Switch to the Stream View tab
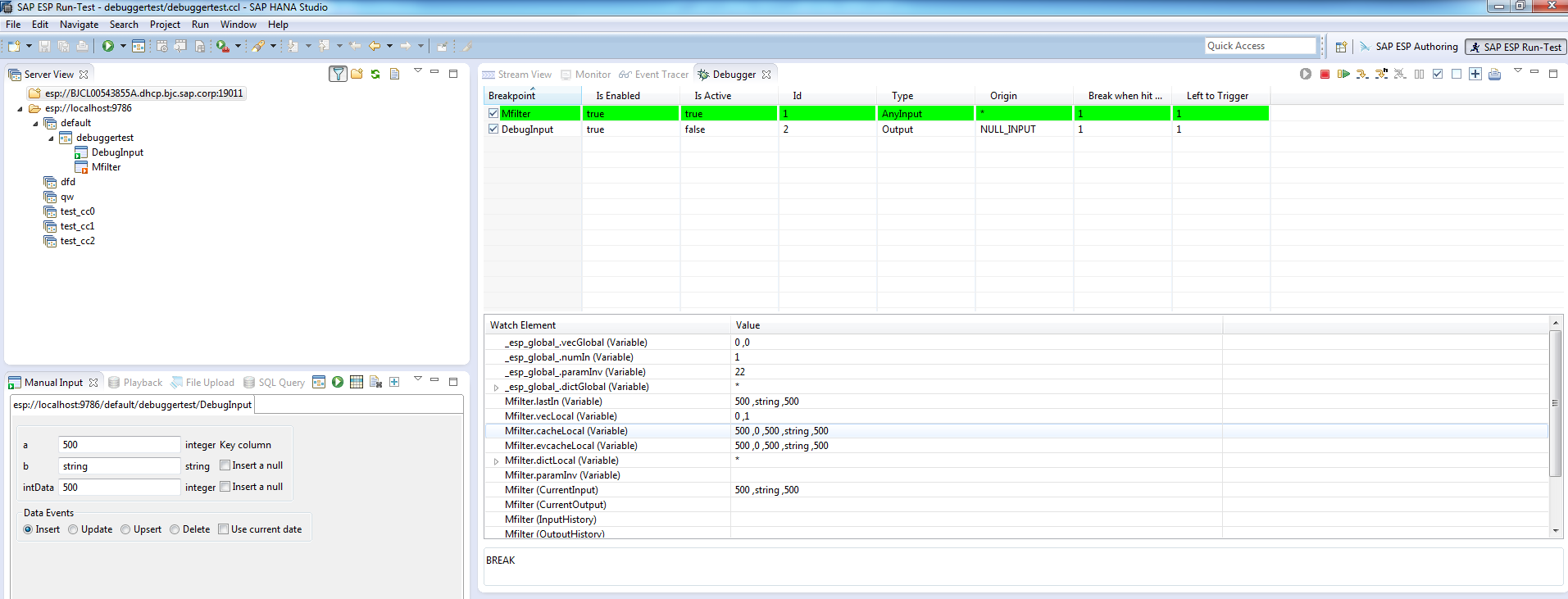 pos(517,75)
